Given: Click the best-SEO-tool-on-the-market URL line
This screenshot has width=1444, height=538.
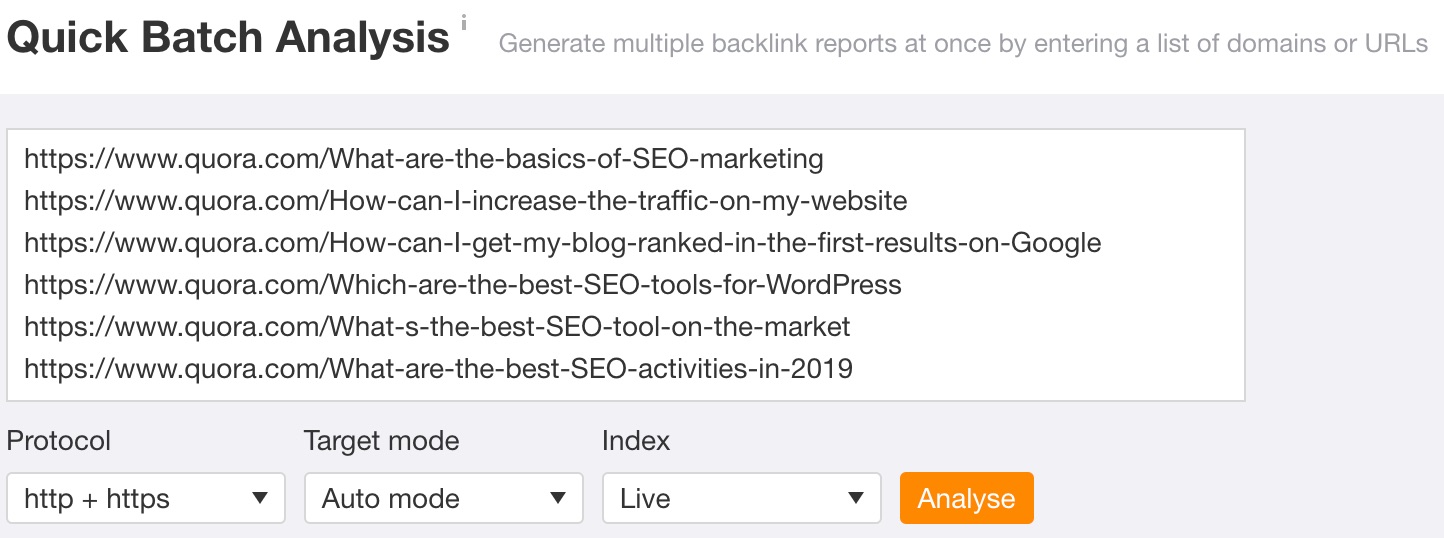Looking at the screenshot, I should coord(437,327).
